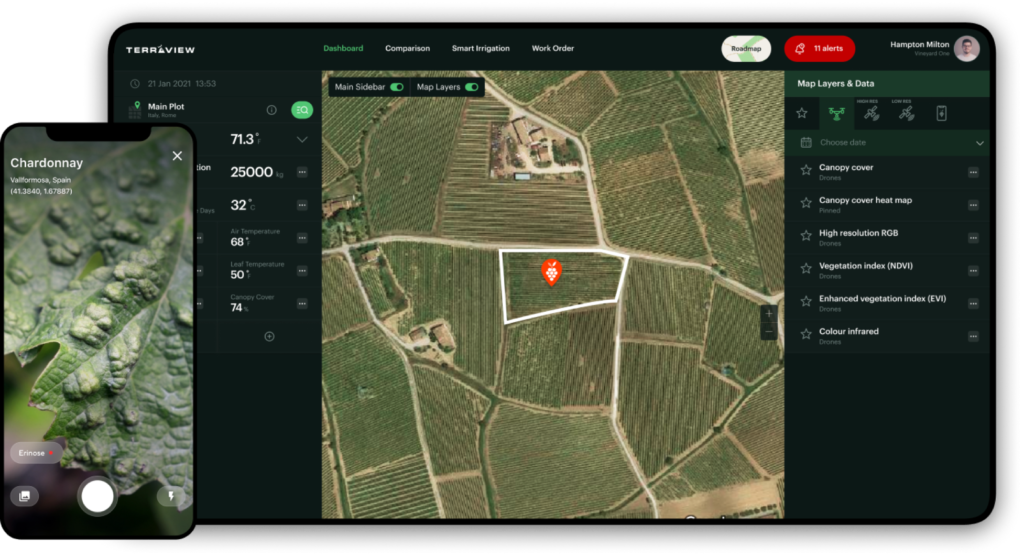1024x557 pixels.
Task: Disable the Map Layers toggle
Action: click(x=471, y=88)
